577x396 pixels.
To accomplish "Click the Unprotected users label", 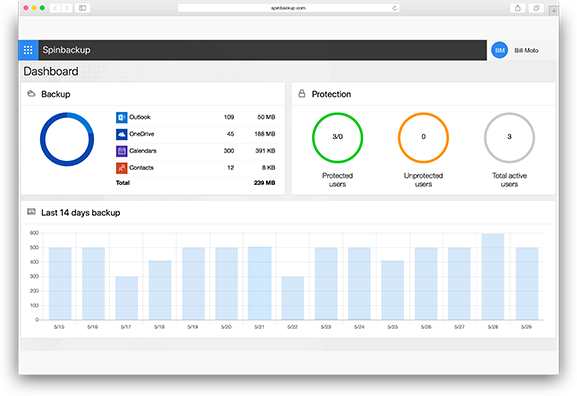I will (x=423, y=180).
